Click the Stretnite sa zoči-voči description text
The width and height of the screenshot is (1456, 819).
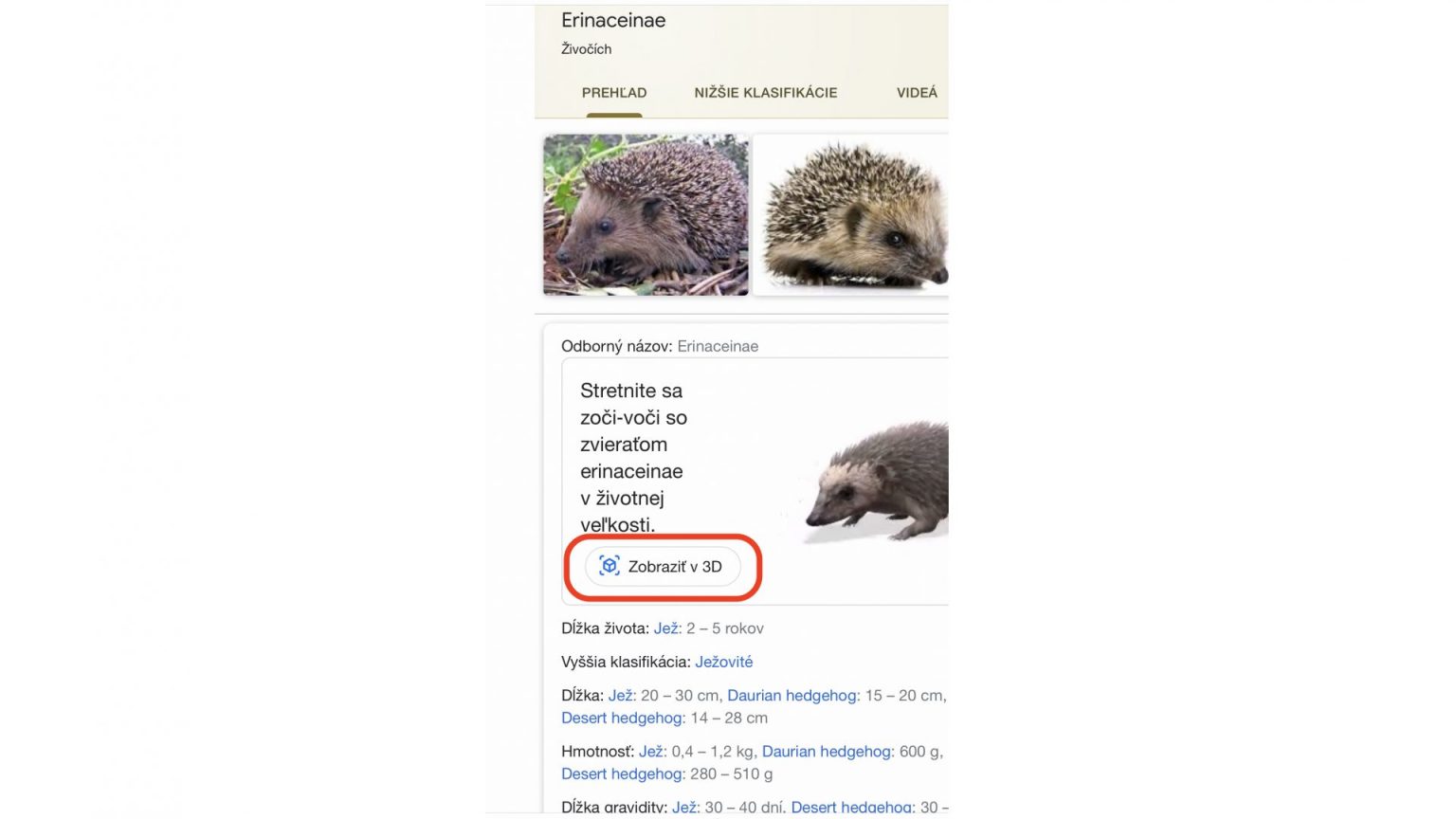[633, 458]
